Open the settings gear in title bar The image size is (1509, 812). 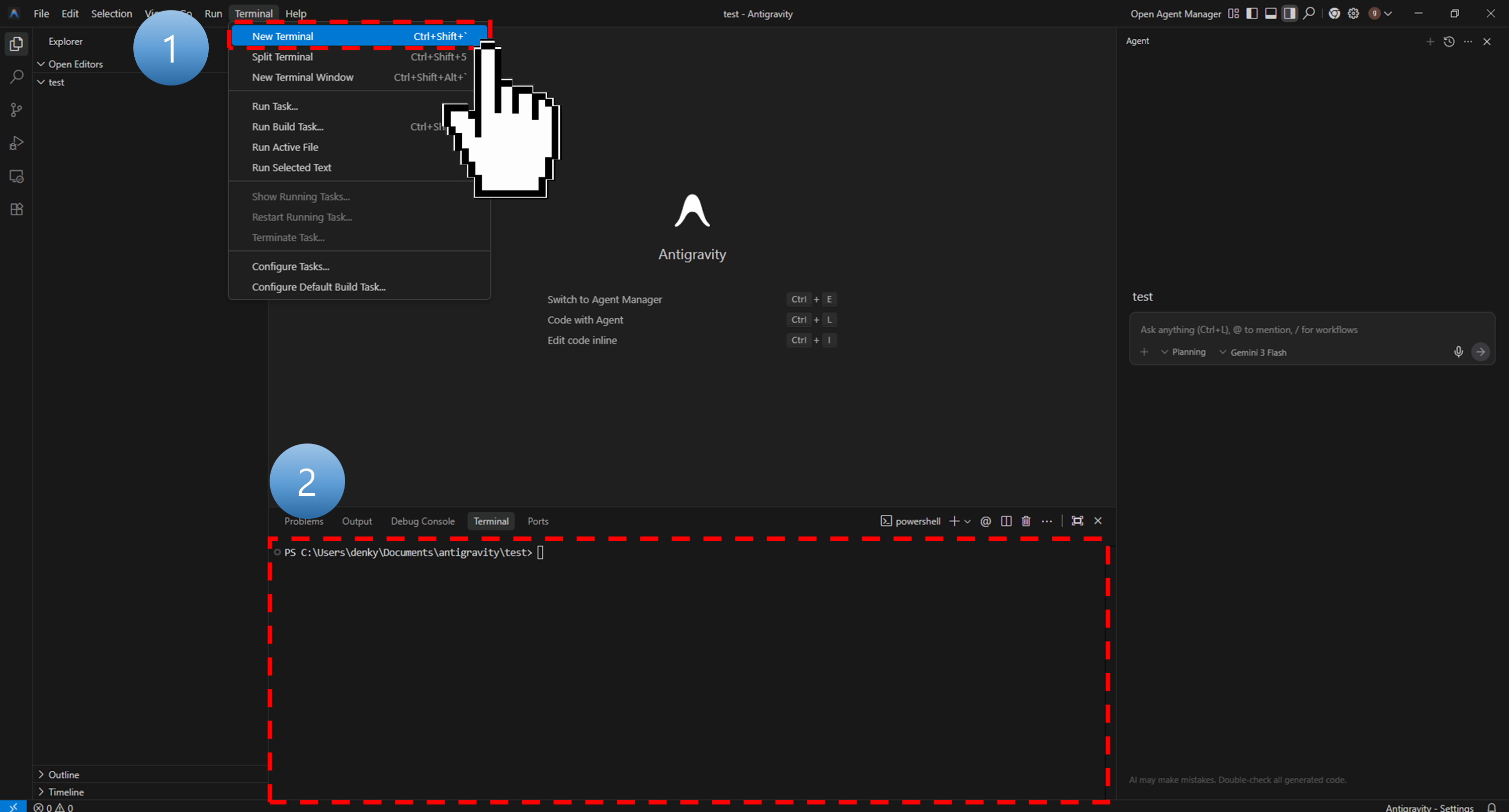(1353, 14)
